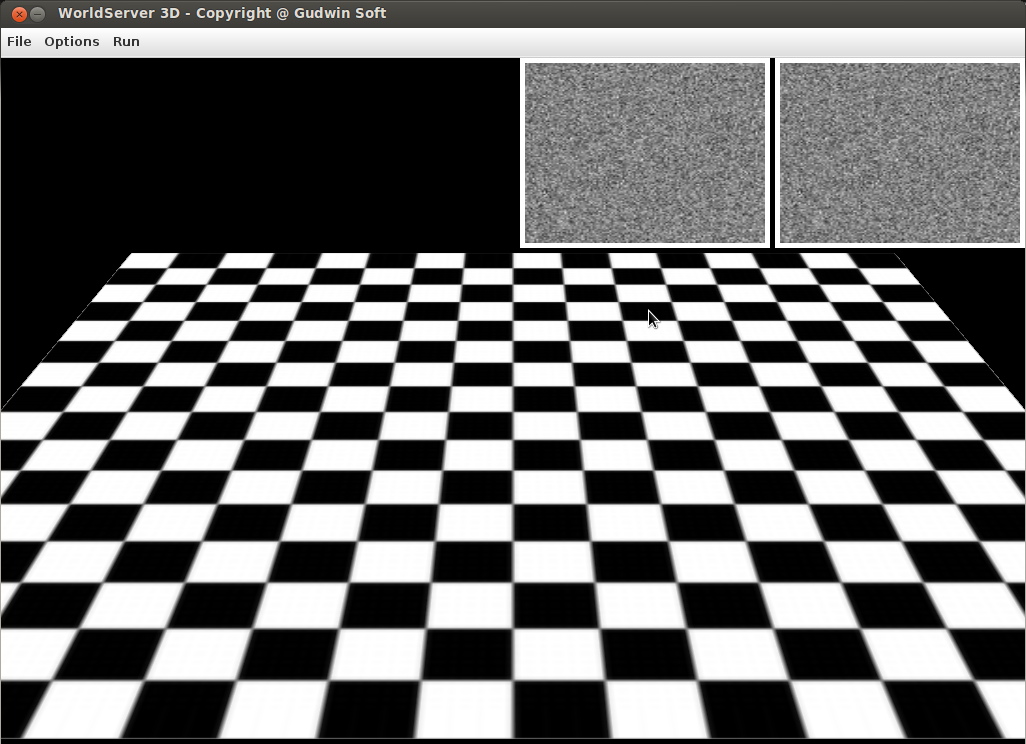This screenshot has width=1026, height=744.
Task: Minimize the WorldServer 3D window
Action: (37, 13)
